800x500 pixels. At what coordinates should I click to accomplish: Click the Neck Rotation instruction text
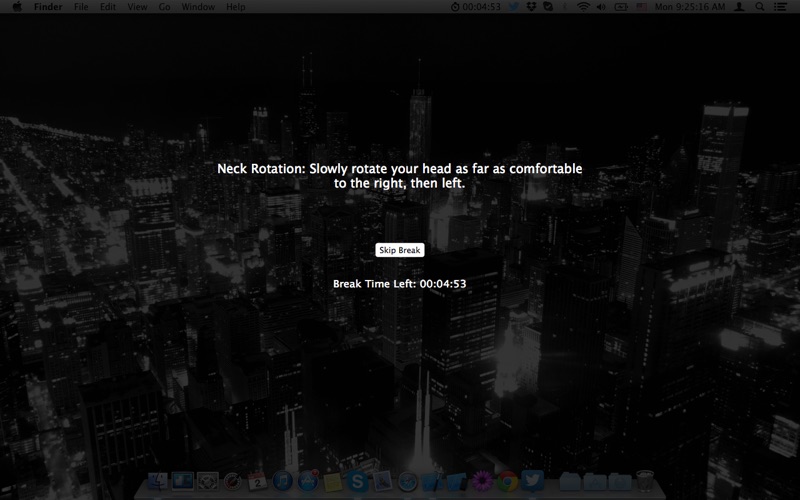[399, 176]
